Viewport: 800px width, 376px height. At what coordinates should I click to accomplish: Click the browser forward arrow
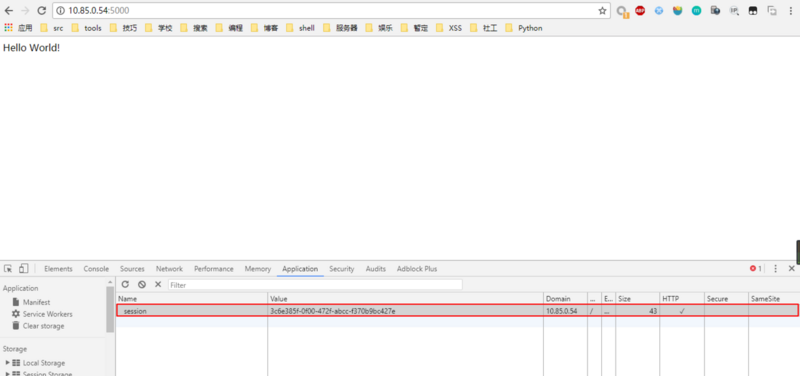pyautogui.click(x=25, y=11)
